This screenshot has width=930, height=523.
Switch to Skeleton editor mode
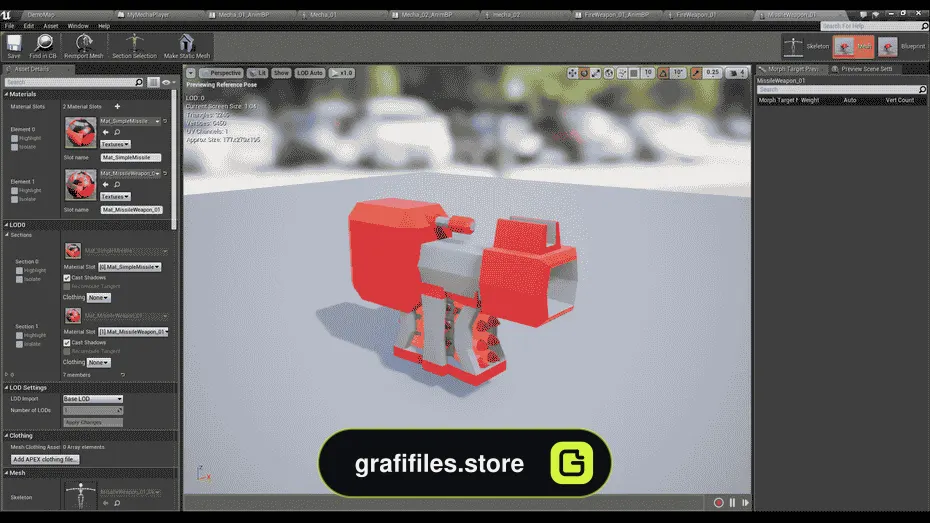[805, 46]
